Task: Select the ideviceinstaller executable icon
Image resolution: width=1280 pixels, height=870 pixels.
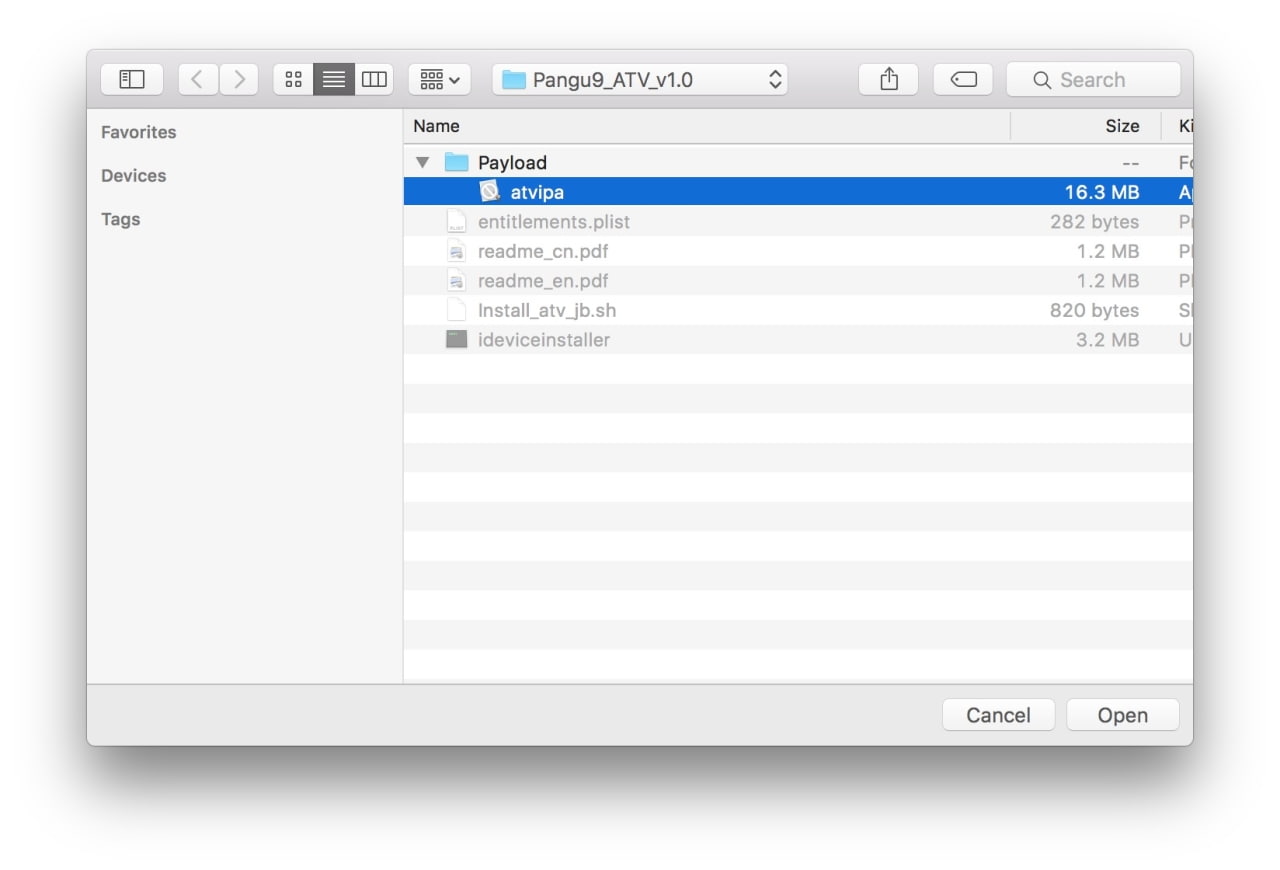Action: pos(457,340)
